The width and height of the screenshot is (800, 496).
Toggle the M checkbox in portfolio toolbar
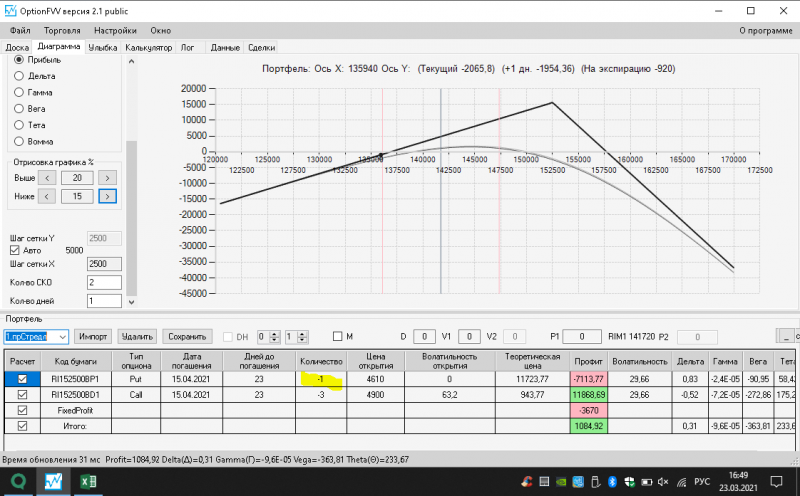tap(337, 336)
